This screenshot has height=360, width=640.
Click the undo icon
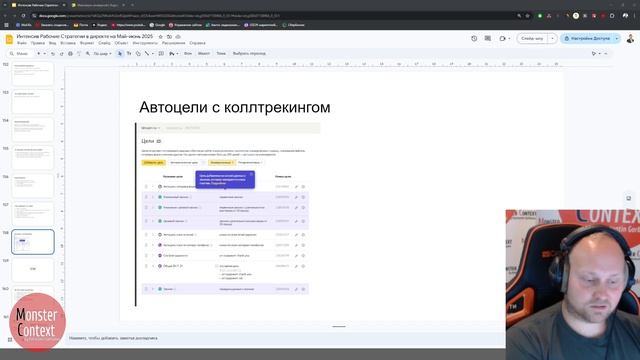tap(53, 53)
